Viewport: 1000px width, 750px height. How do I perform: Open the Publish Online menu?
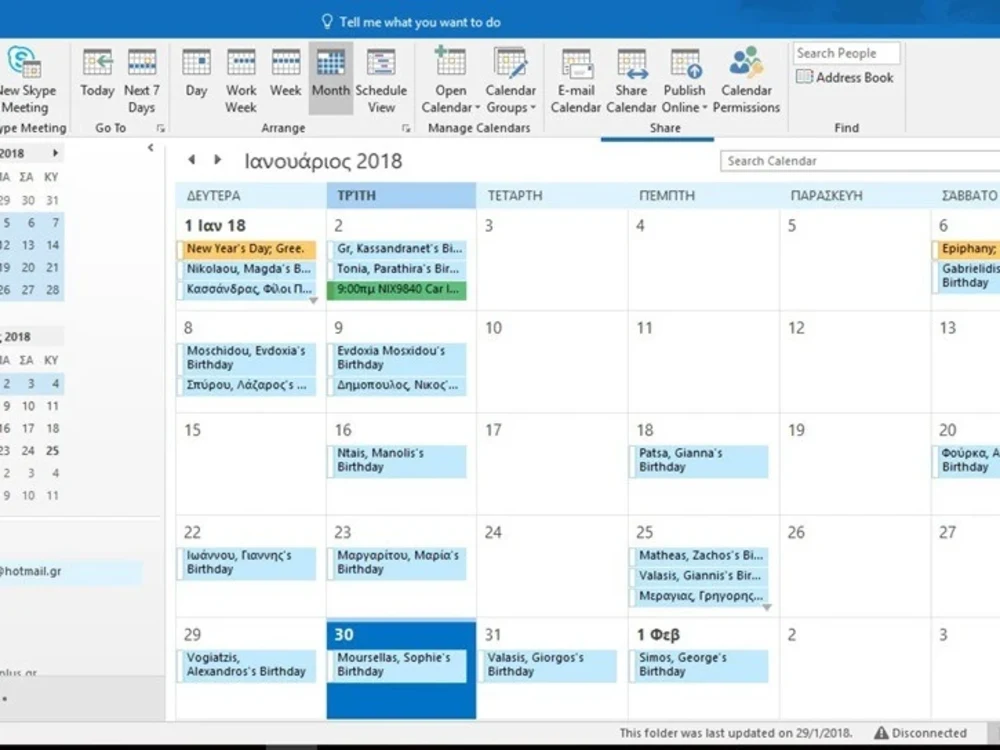[684, 80]
